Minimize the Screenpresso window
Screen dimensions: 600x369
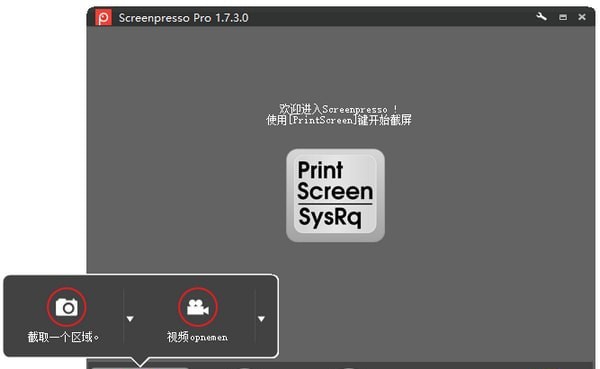(563, 17)
